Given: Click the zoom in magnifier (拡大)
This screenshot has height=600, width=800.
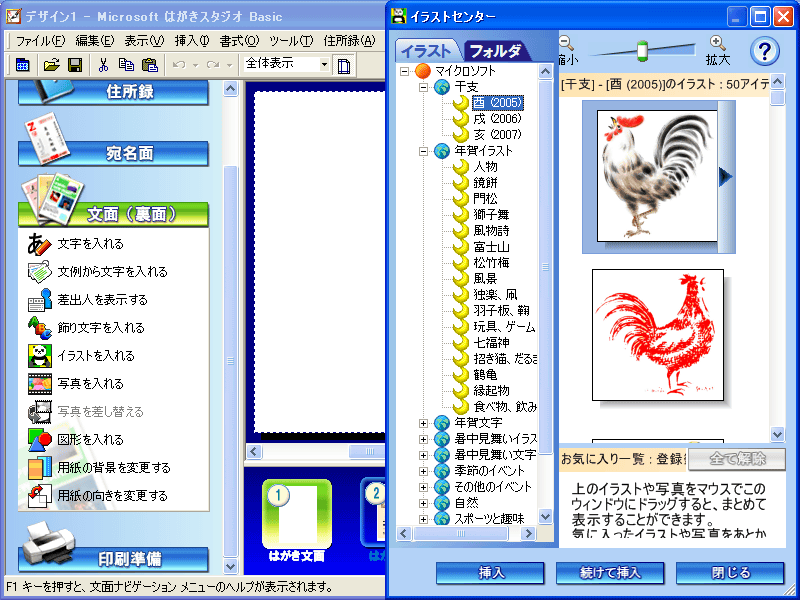Looking at the screenshot, I should [717, 43].
